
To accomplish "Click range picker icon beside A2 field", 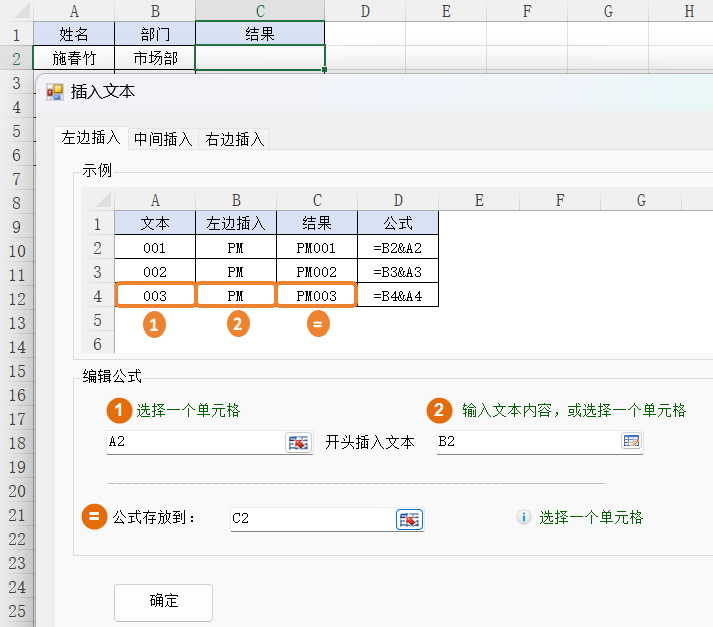I will click(x=297, y=442).
